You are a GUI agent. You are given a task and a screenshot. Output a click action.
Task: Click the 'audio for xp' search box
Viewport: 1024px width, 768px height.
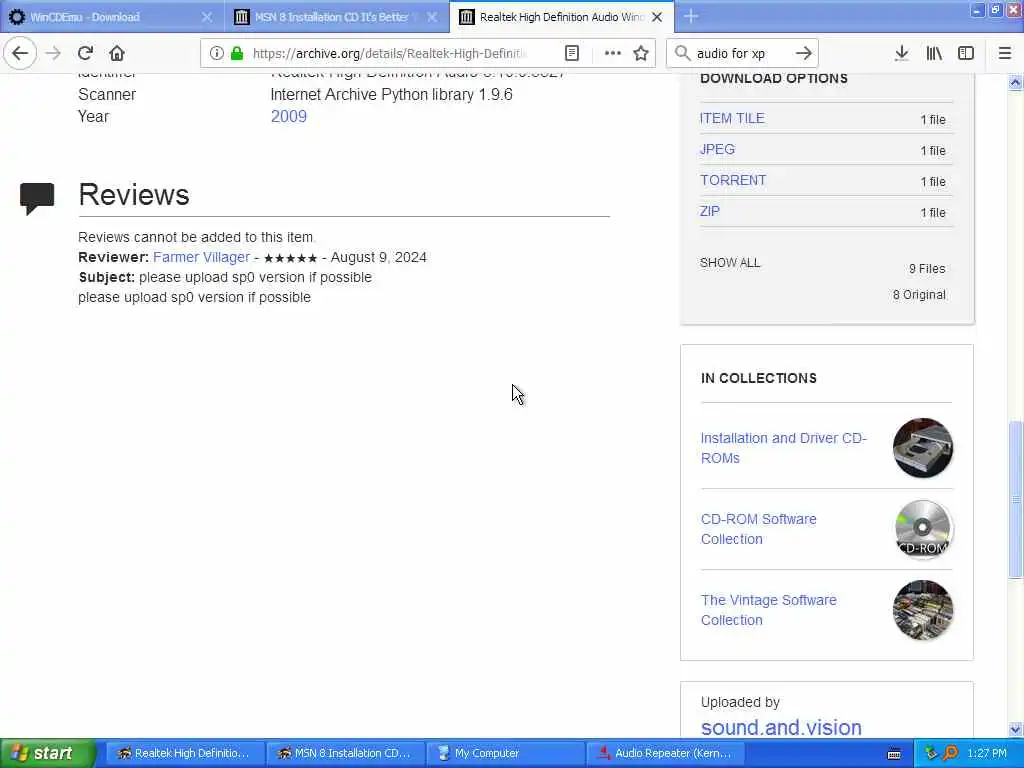[x=741, y=54]
